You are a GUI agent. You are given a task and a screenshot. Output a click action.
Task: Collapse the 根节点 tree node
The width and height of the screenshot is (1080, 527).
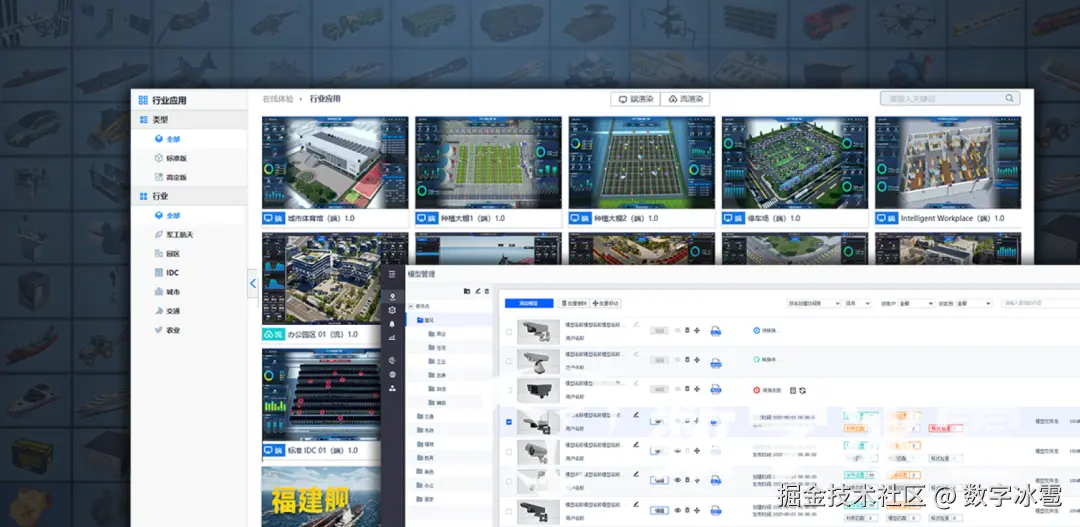click(x=411, y=306)
